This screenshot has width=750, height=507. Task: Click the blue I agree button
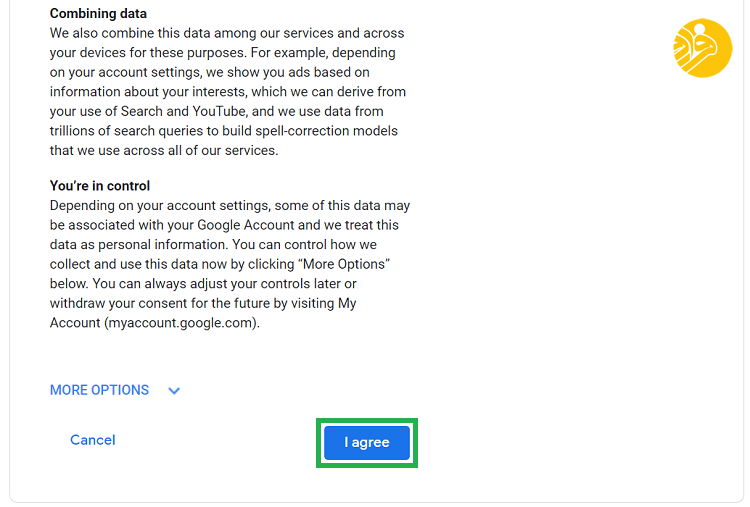(367, 442)
